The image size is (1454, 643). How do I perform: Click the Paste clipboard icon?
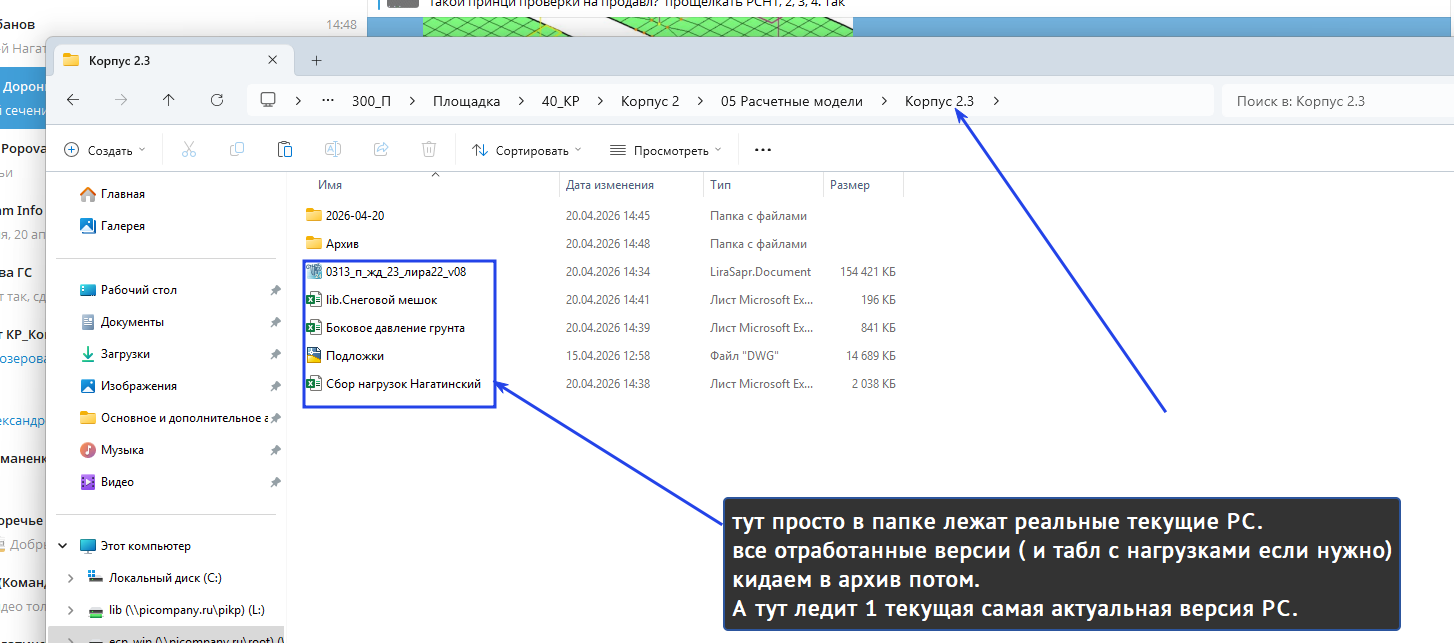(x=284, y=149)
